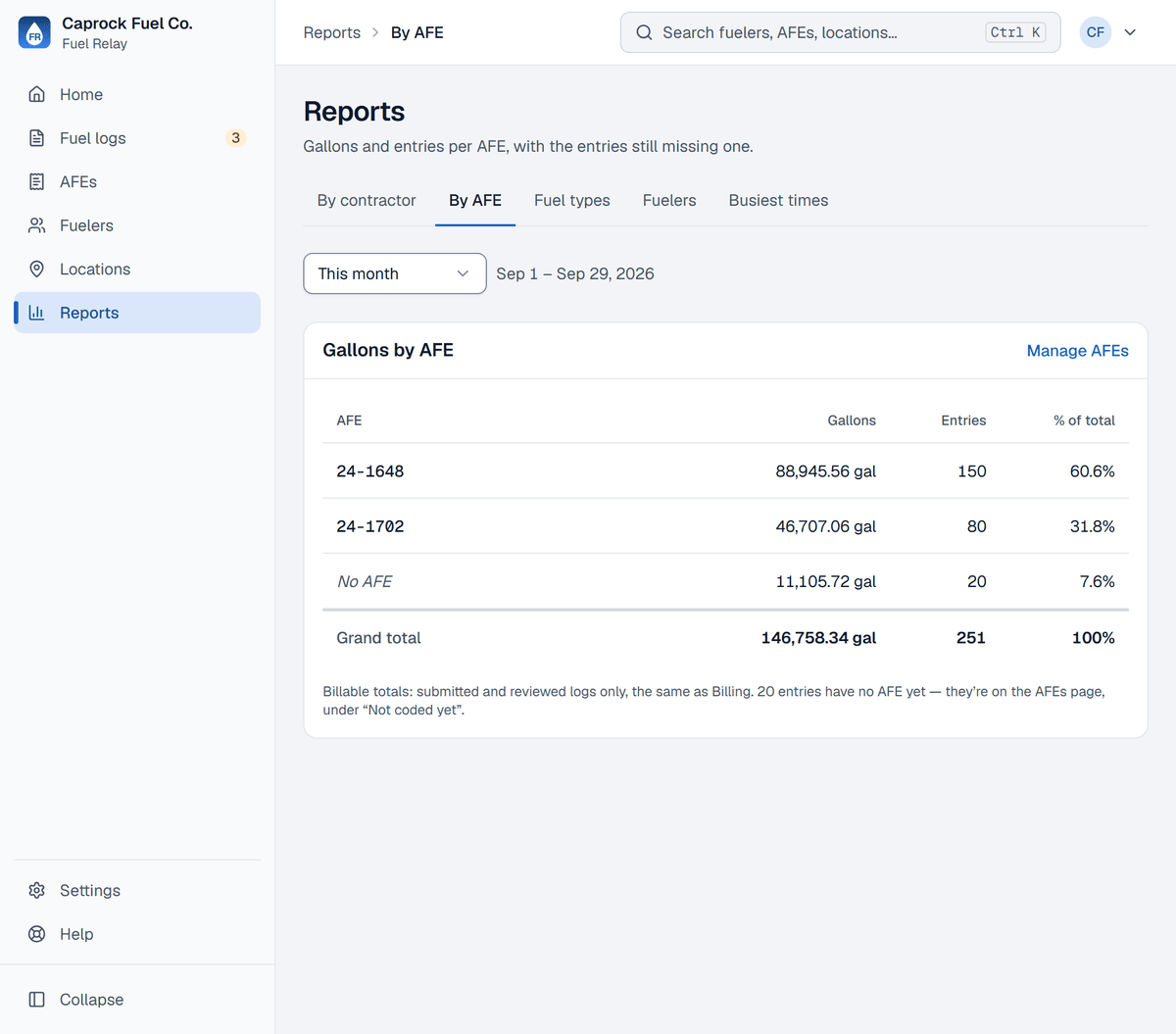Click the Gallons column header
Image resolution: width=1176 pixels, height=1034 pixels.
(852, 420)
